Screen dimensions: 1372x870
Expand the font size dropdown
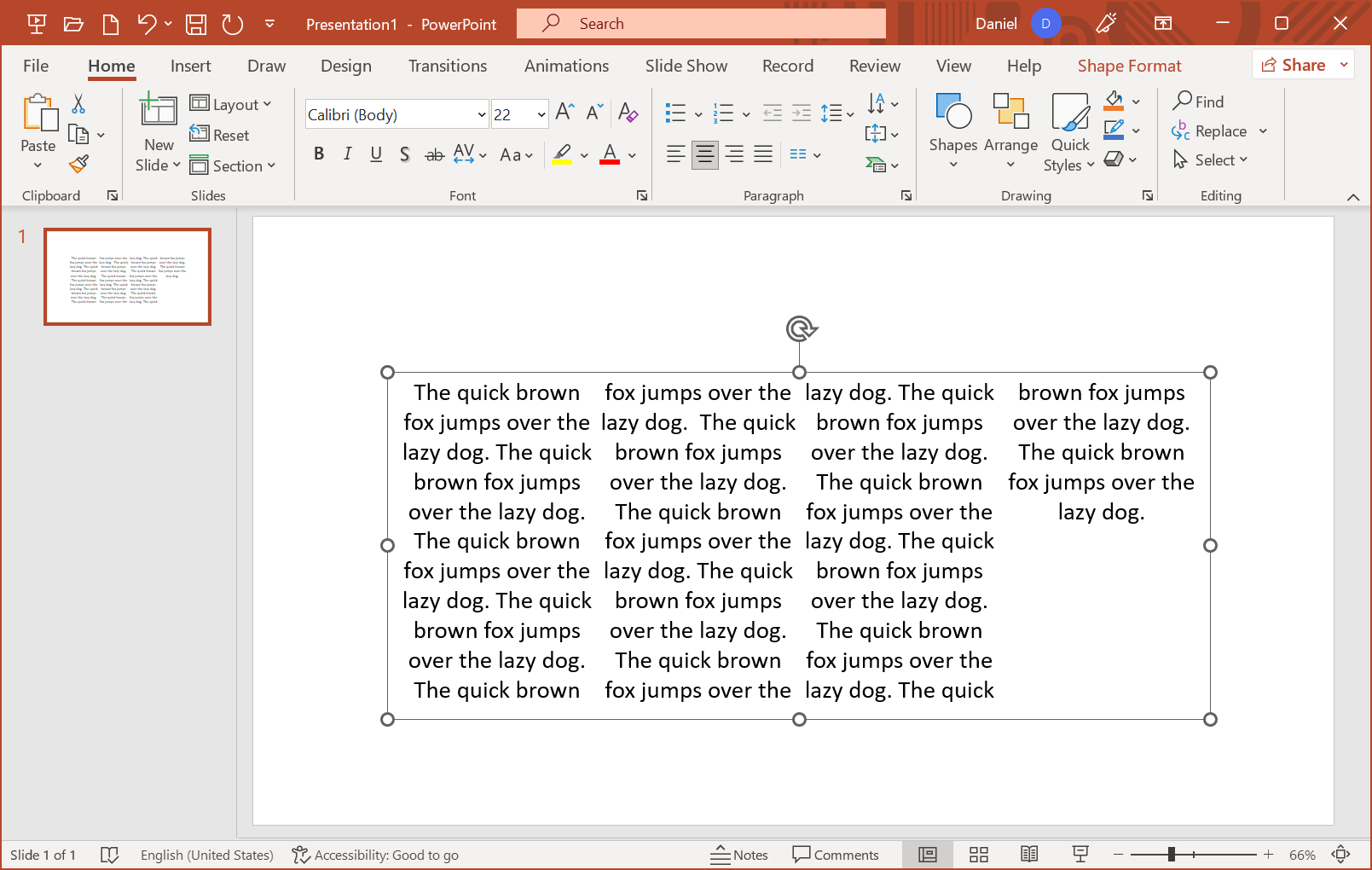tap(541, 114)
